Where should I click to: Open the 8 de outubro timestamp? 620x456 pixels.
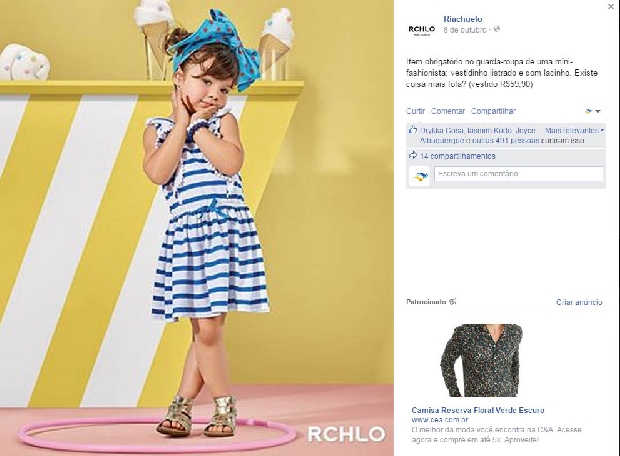click(465, 30)
